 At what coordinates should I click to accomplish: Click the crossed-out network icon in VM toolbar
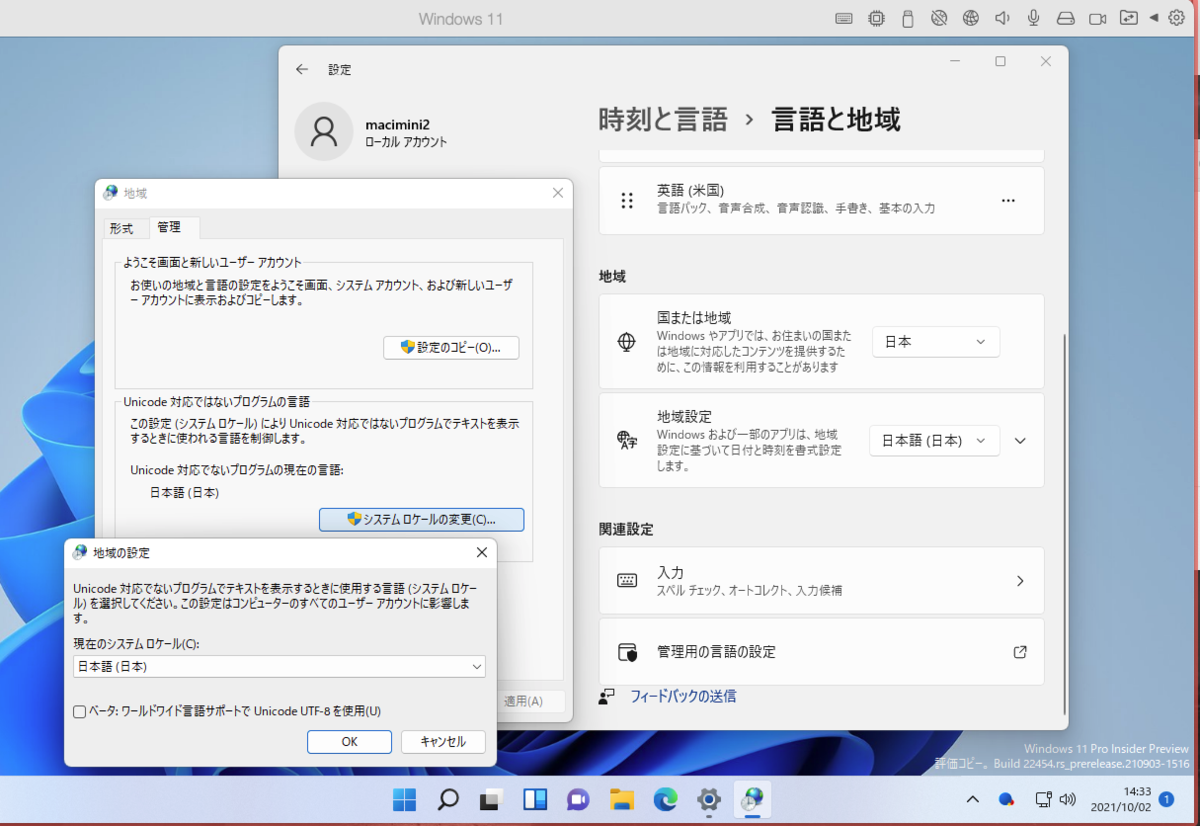coord(939,18)
